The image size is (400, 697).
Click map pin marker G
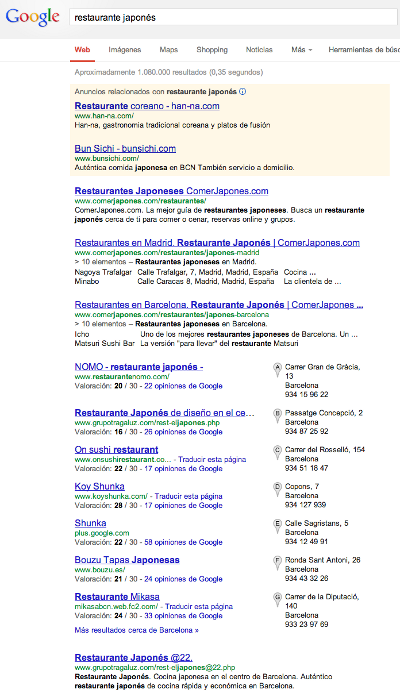pyautogui.click(x=278, y=599)
